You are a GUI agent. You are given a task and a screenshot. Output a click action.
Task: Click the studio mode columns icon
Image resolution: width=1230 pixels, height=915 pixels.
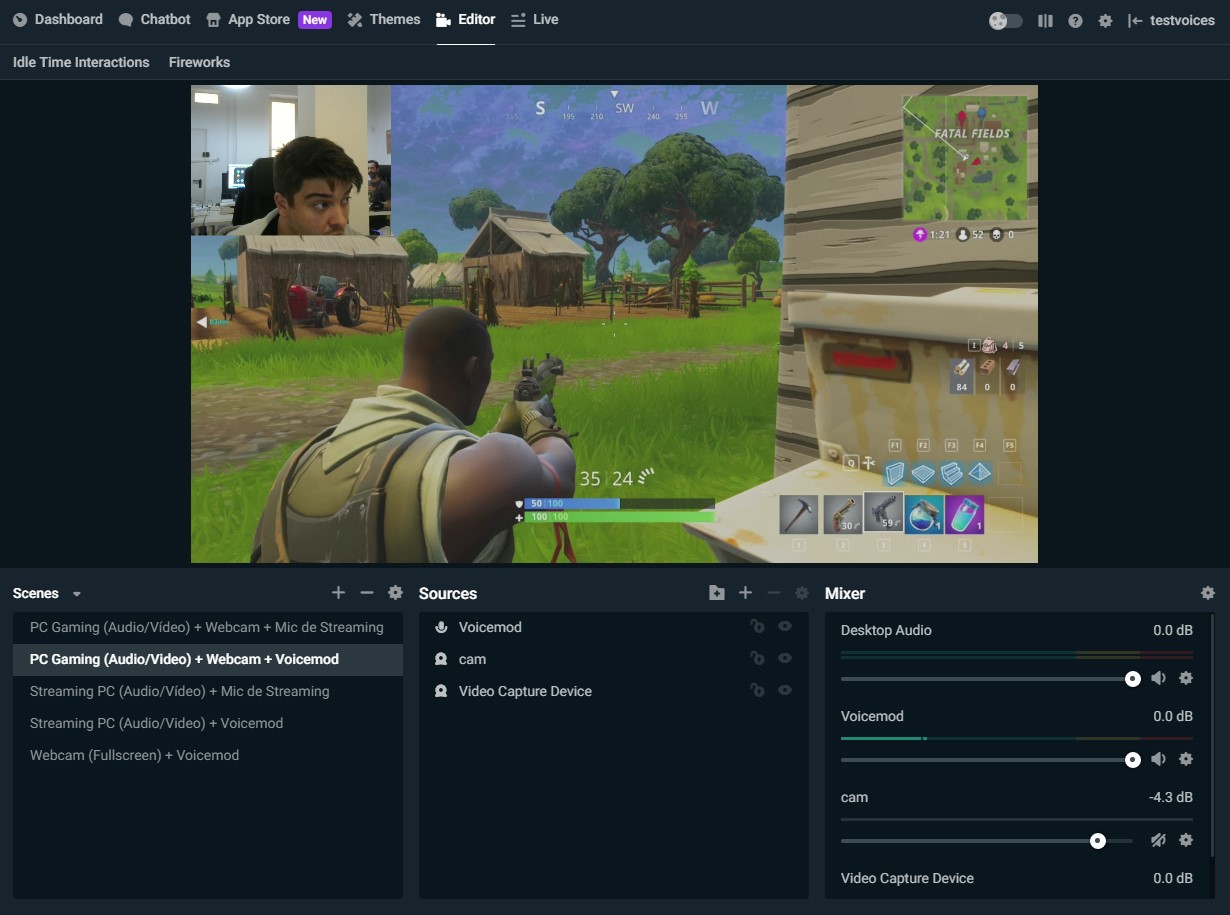pos(1045,21)
